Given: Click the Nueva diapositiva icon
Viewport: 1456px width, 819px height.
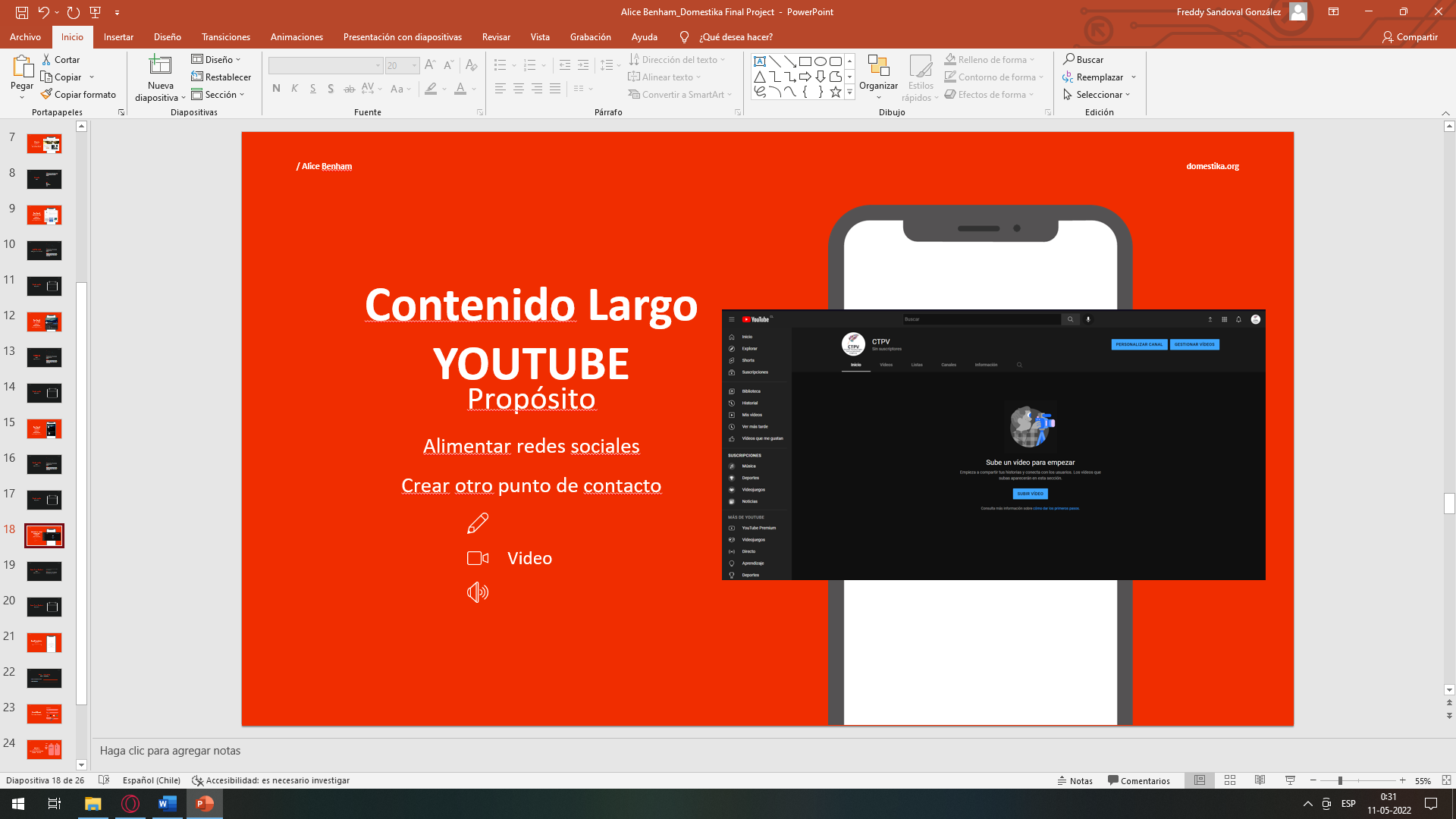Looking at the screenshot, I should pyautogui.click(x=160, y=66).
